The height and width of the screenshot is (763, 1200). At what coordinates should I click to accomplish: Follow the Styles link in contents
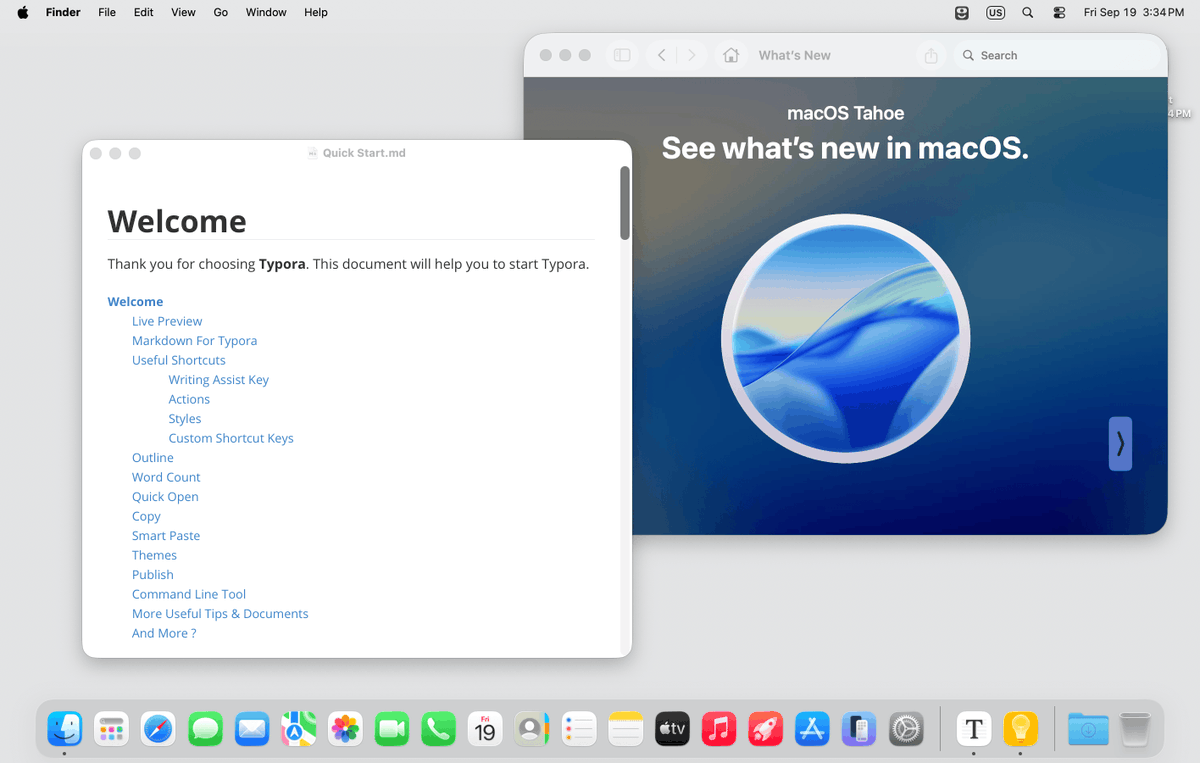click(x=185, y=419)
